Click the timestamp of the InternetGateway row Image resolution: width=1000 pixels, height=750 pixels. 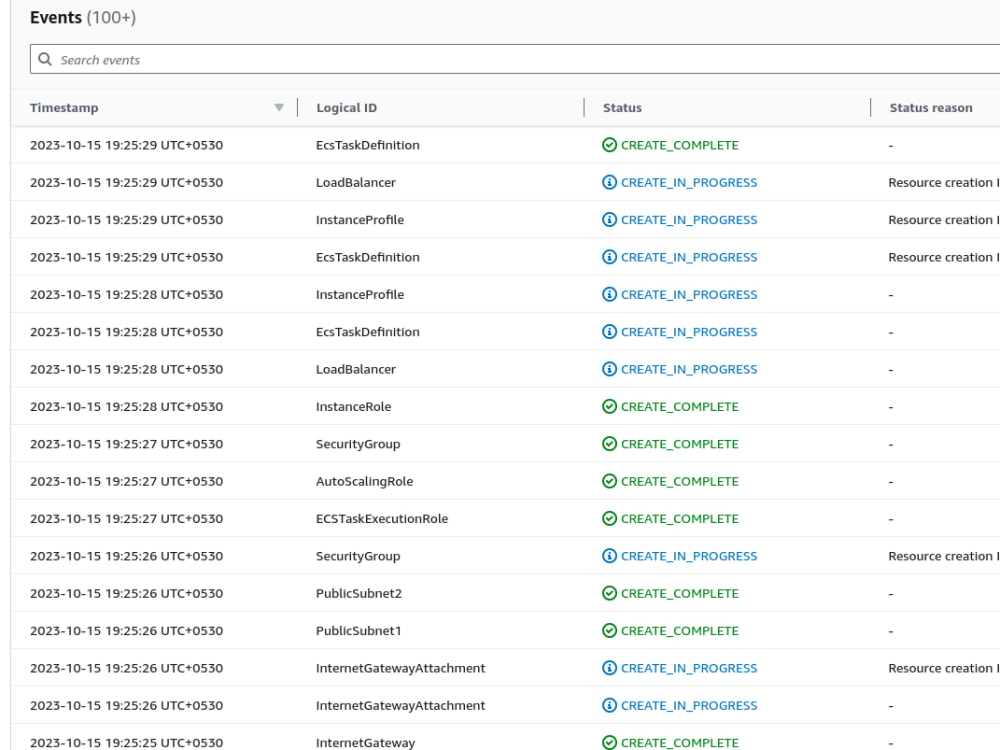pyautogui.click(x=126, y=743)
